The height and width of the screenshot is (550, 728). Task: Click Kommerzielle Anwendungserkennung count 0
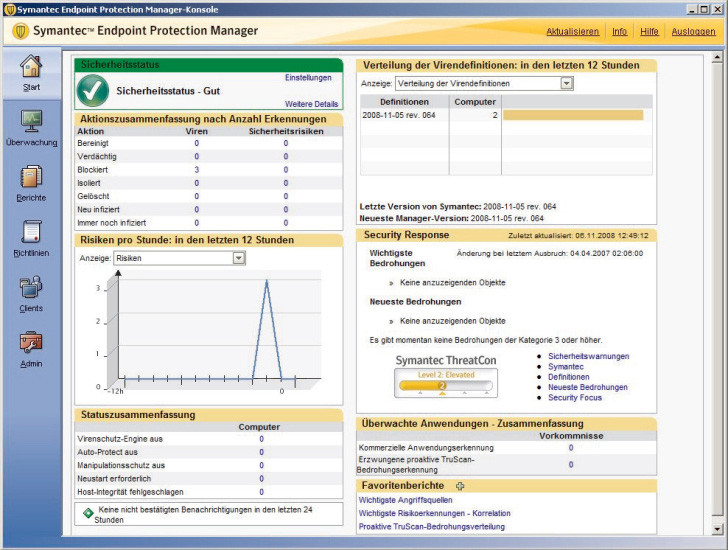(571, 448)
